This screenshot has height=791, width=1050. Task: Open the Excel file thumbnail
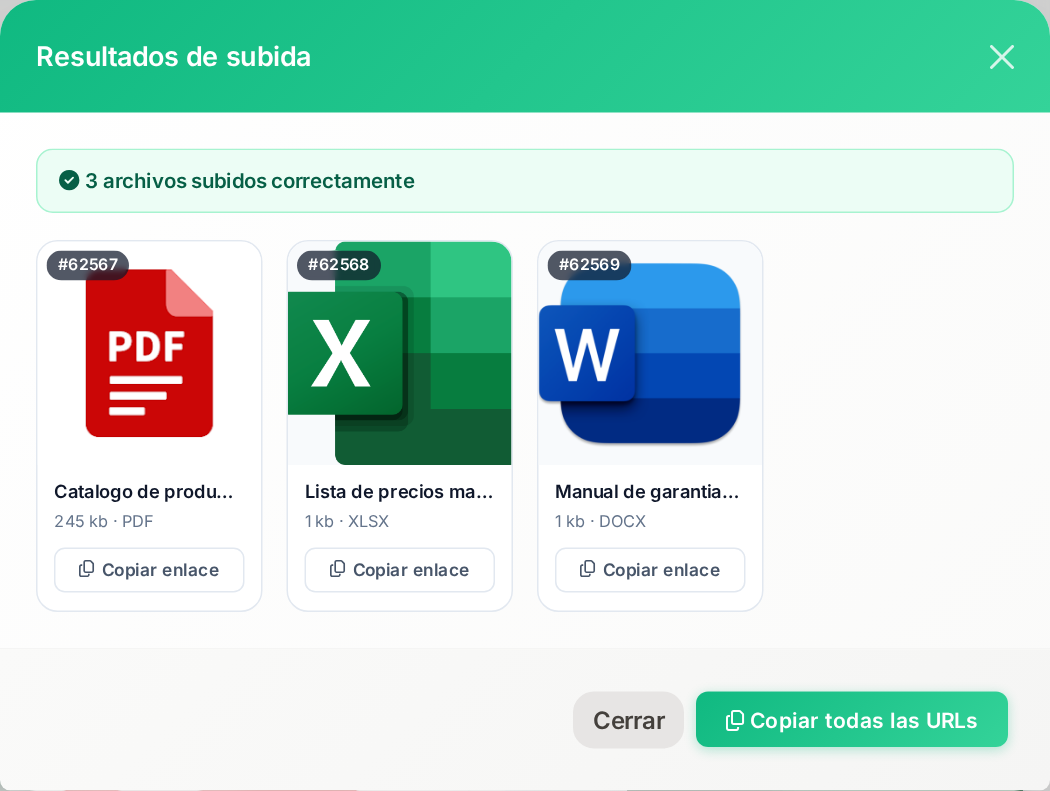400,353
